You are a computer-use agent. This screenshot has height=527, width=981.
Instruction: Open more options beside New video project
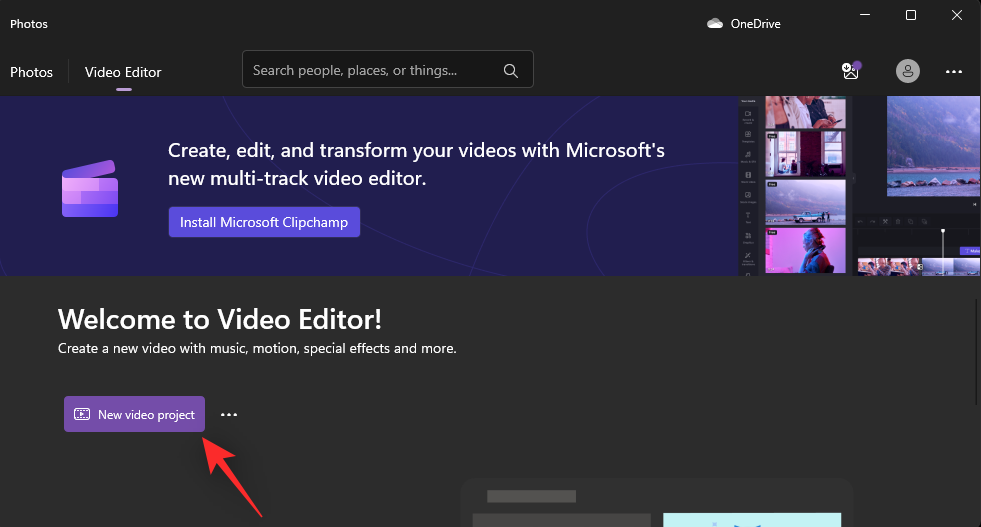pos(229,414)
